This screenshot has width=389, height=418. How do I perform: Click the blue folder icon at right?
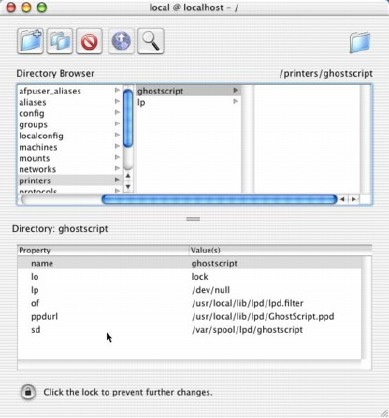tap(360, 42)
